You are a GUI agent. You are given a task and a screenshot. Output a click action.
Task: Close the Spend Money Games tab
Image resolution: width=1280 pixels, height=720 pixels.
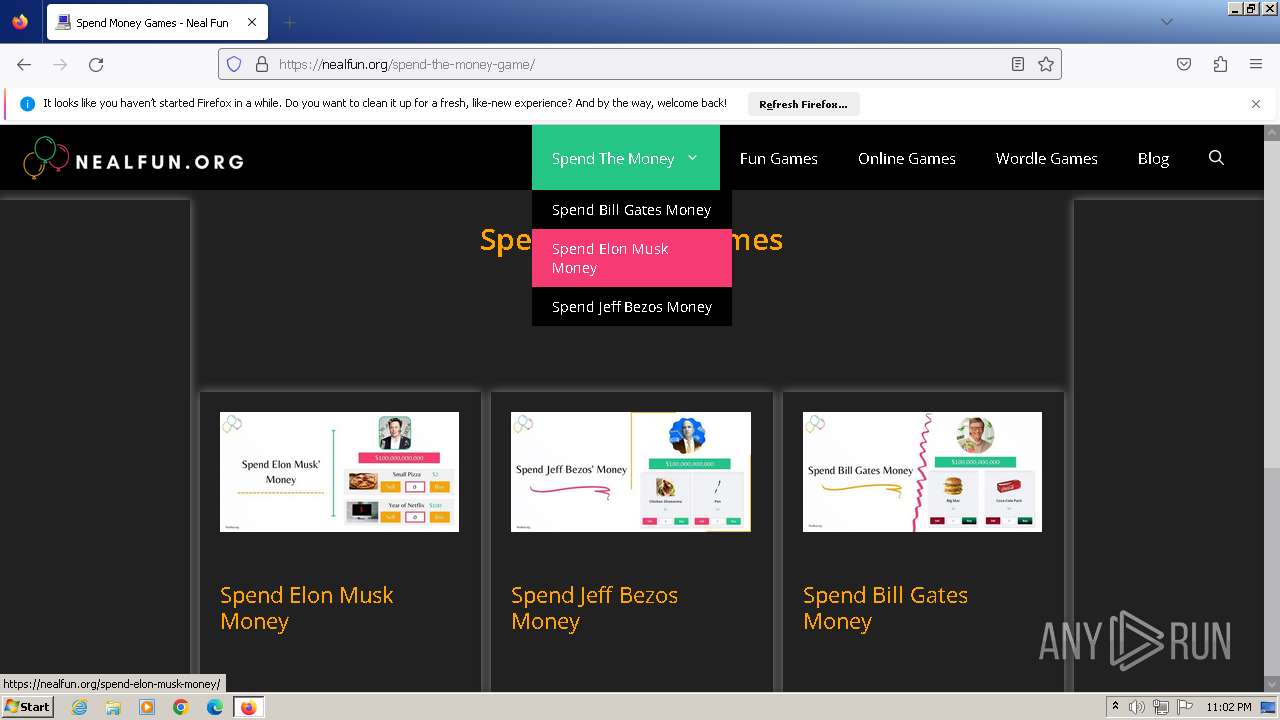(251, 22)
